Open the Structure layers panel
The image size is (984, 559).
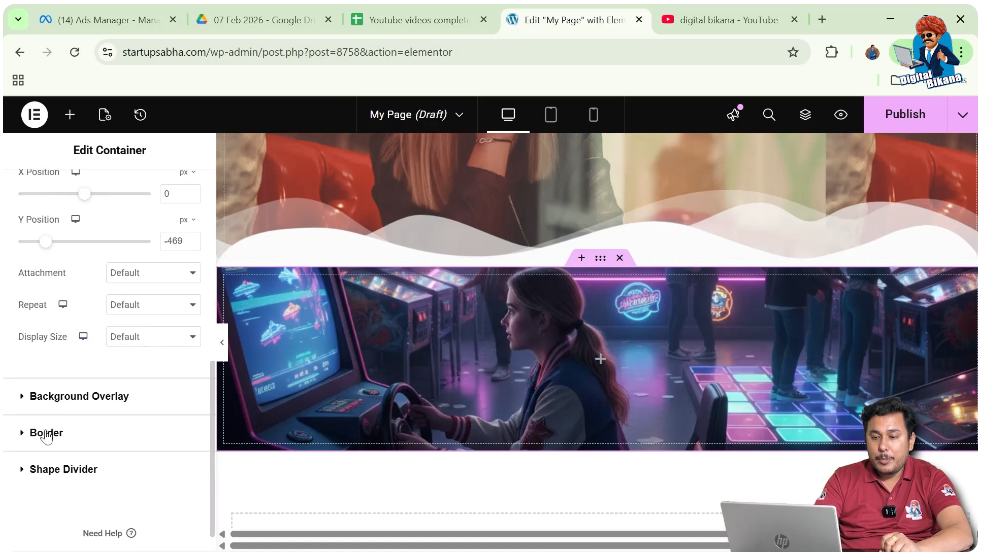[805, 114]
